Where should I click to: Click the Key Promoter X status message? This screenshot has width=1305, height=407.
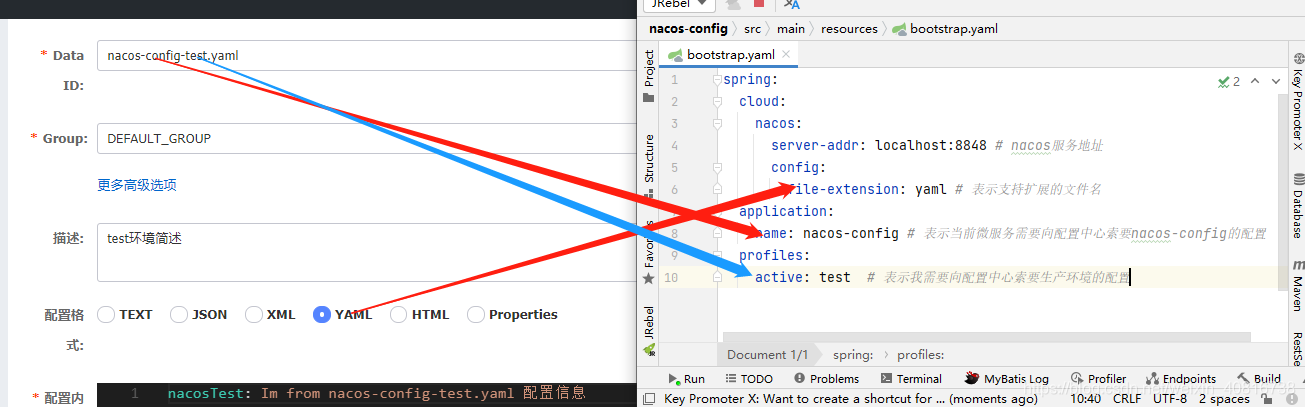(850, 398)
